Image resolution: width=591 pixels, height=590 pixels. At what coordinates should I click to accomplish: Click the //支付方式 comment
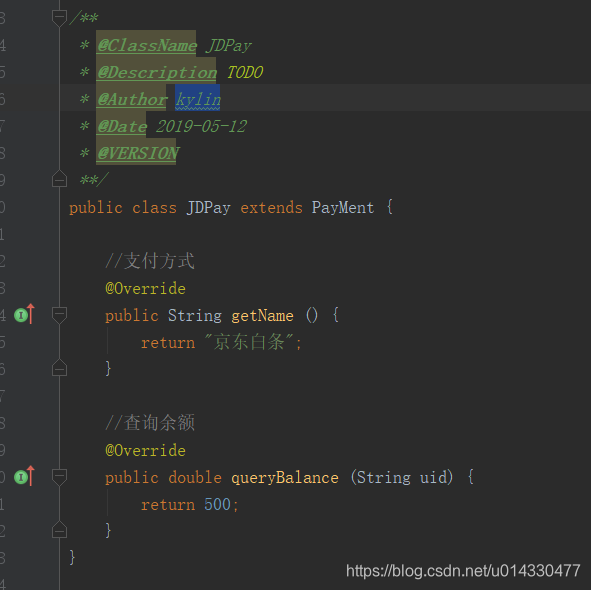tap(150, 261)
